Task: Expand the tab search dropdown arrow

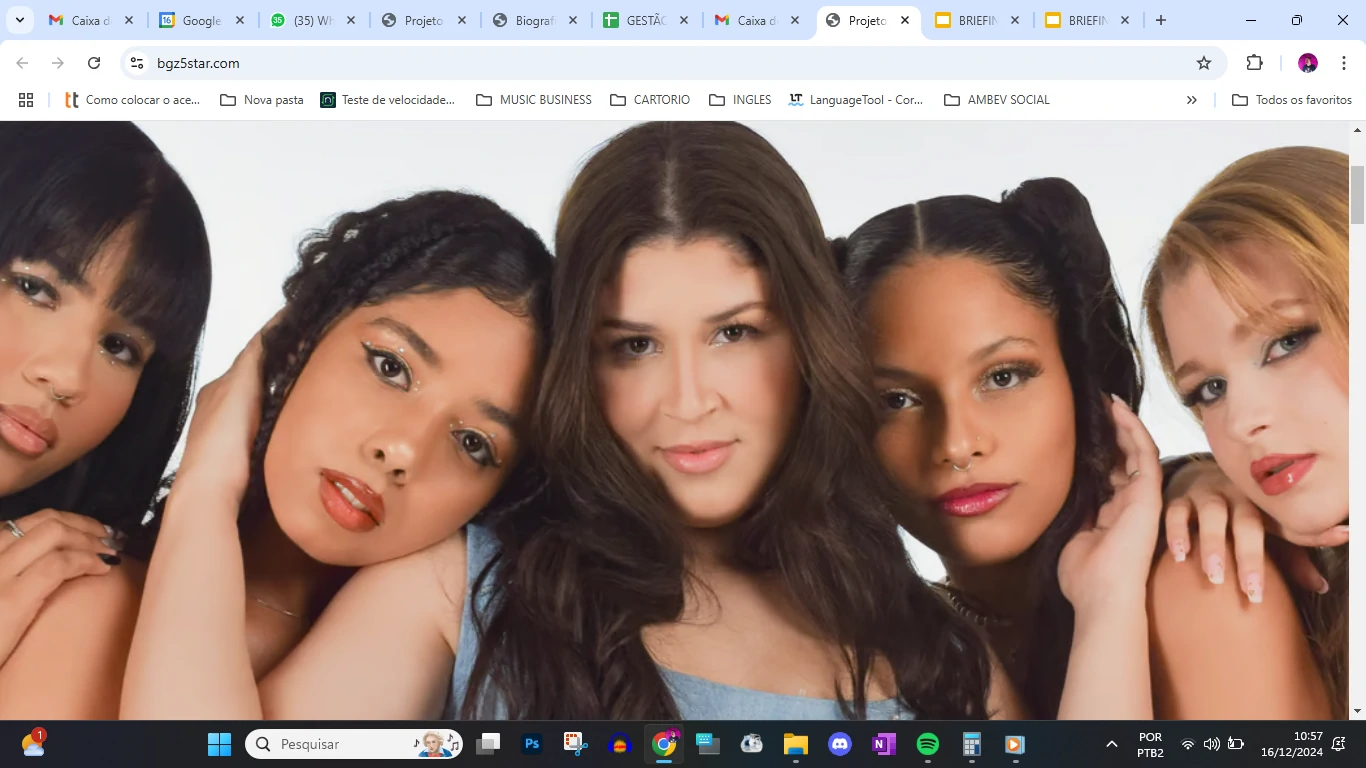Action: (x=19, y=20)
